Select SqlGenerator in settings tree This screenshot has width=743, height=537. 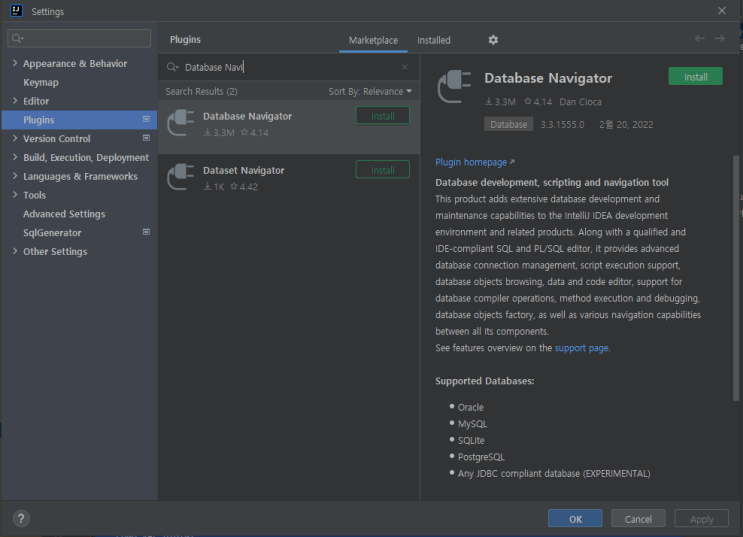52,233
